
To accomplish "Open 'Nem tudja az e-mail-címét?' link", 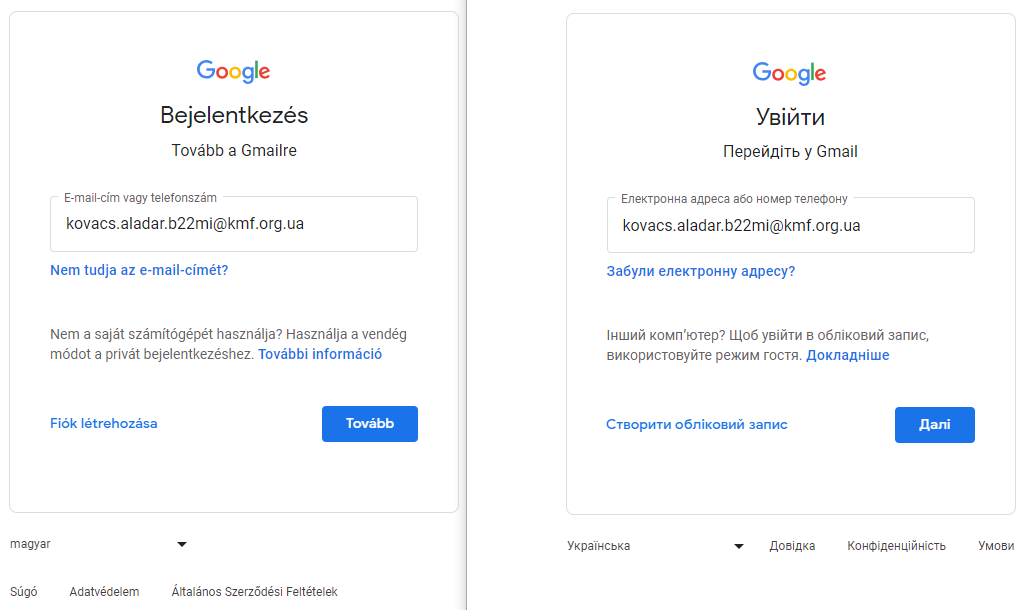I will coord(139,270).
